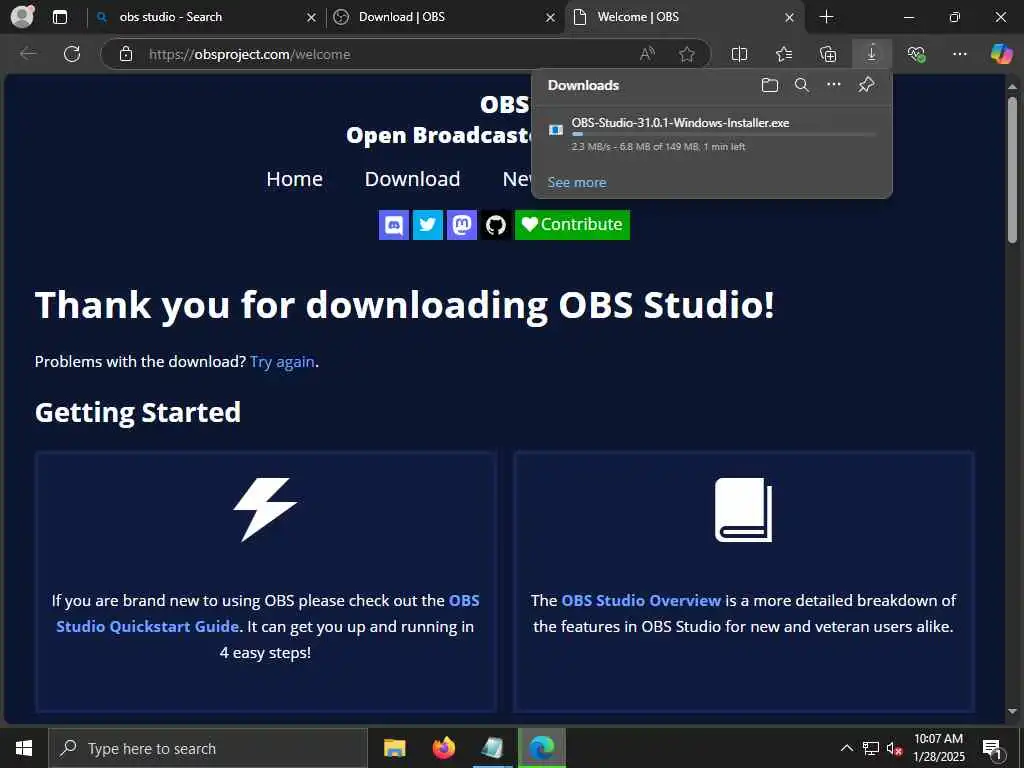Open the muted volume tray icon

click(x=894, y=748)
